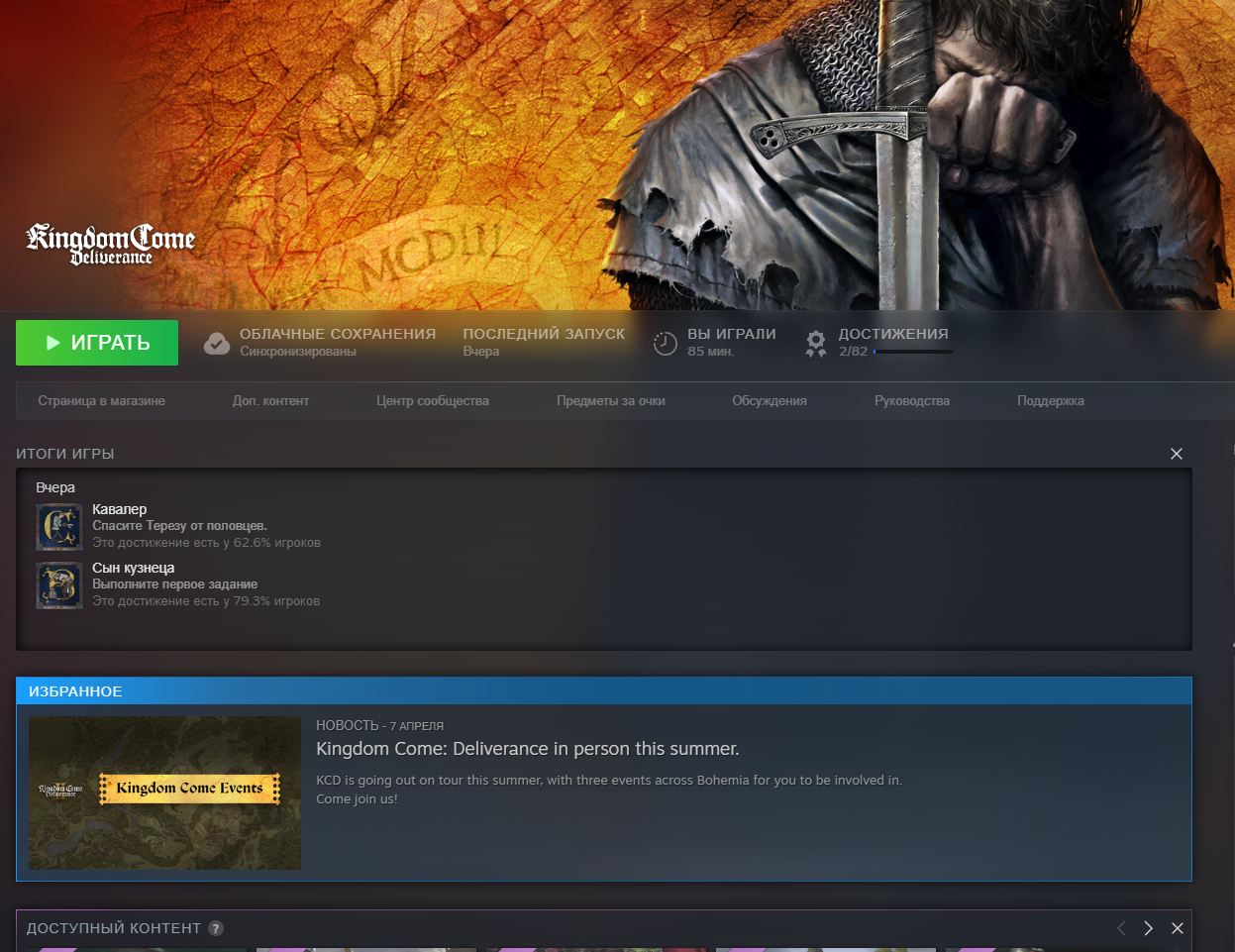Click the green ИГРАТЬ play button
Screen dimensions: 1235x952
click(97, 343)
